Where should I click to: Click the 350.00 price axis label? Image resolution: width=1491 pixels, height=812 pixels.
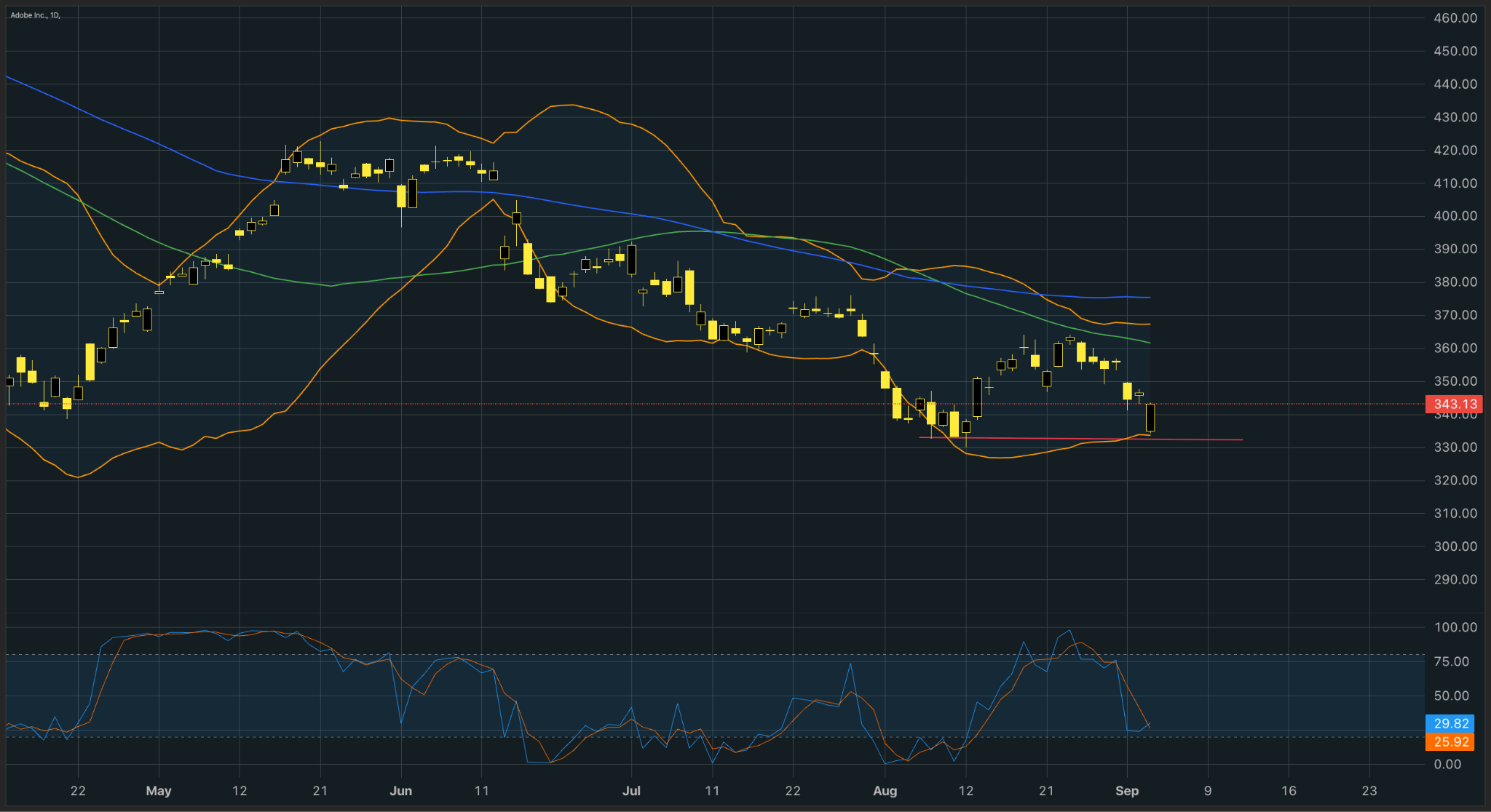click(1455, 381)
